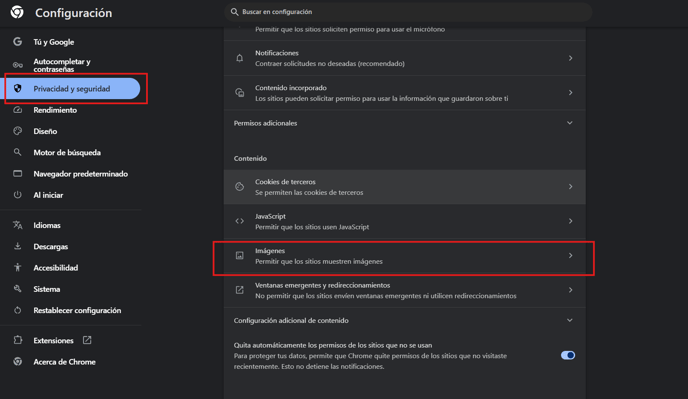Viewport: 688px width, 399px height.
Task: Click the Contenido incorporado icon
Action: coord(240,93)
